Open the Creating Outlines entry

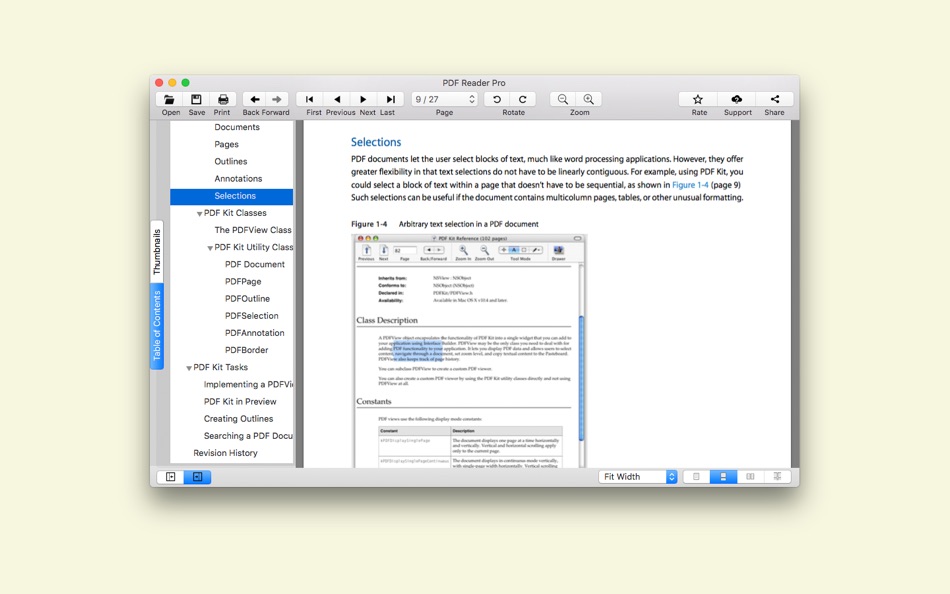[x=238, y=419]
